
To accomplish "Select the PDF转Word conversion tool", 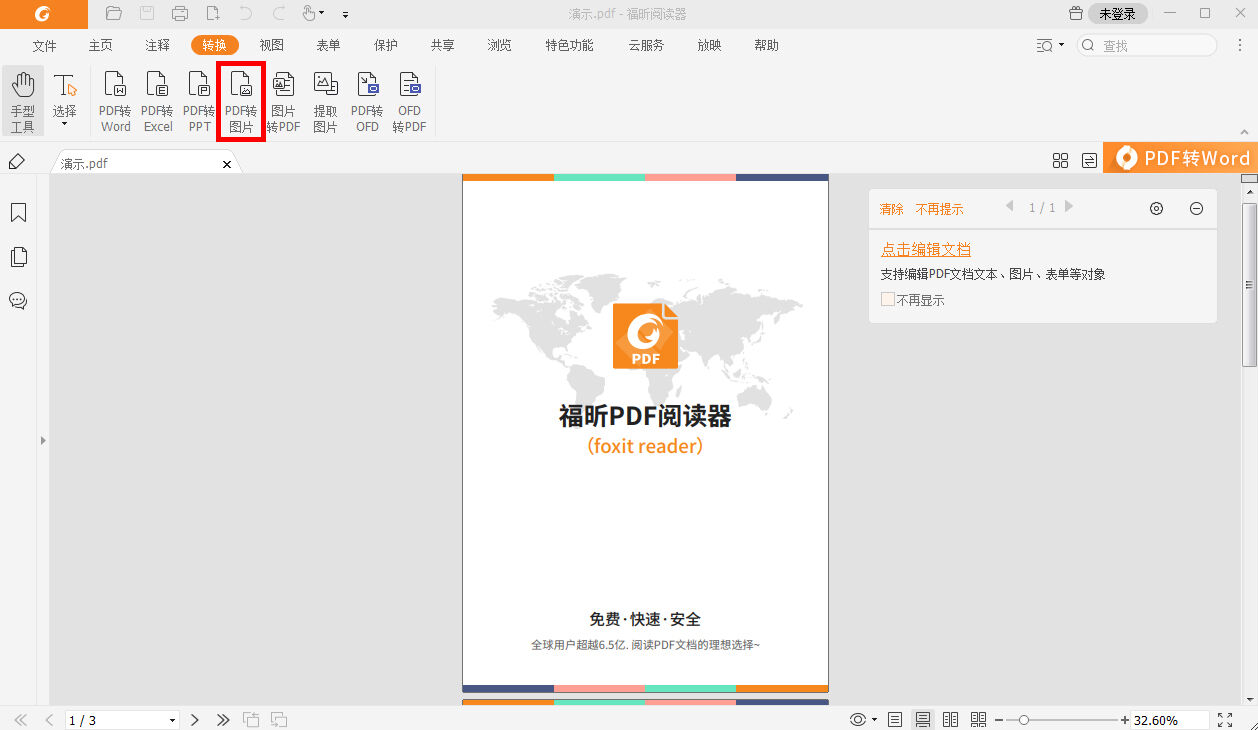I will pyautogui.click(x=115, y=100).
